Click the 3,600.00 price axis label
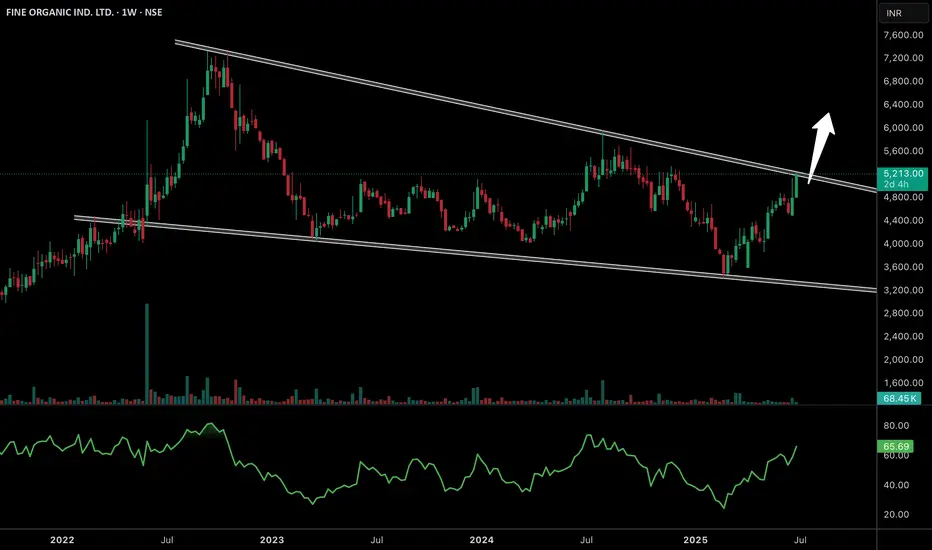Viewport: 932px width, 550px height. tap(903, 267)
